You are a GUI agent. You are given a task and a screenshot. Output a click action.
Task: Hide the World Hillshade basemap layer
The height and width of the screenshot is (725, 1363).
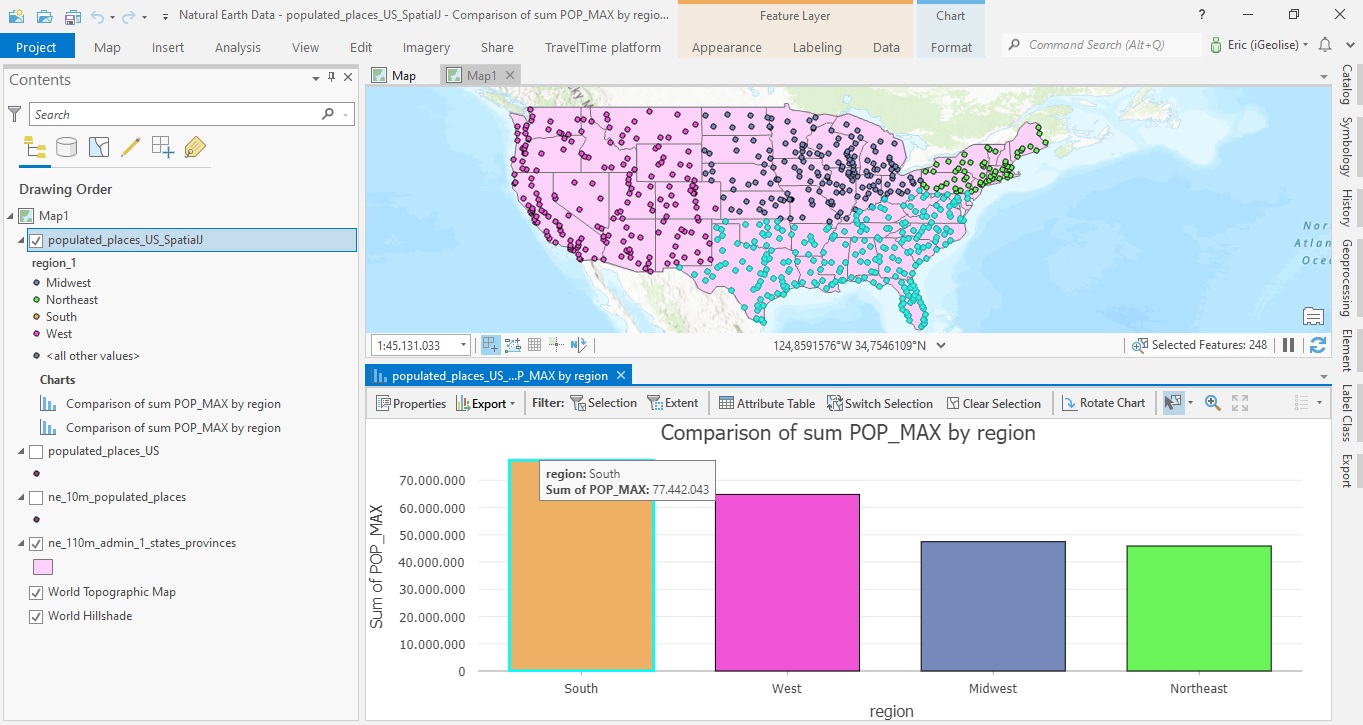click(x=37, y=616)
